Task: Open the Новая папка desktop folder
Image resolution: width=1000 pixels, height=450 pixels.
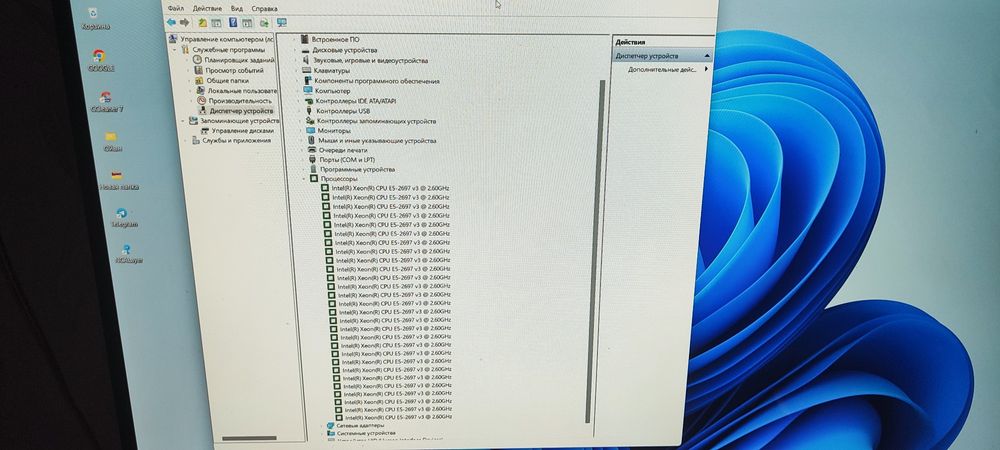Action: coord(117,180)
